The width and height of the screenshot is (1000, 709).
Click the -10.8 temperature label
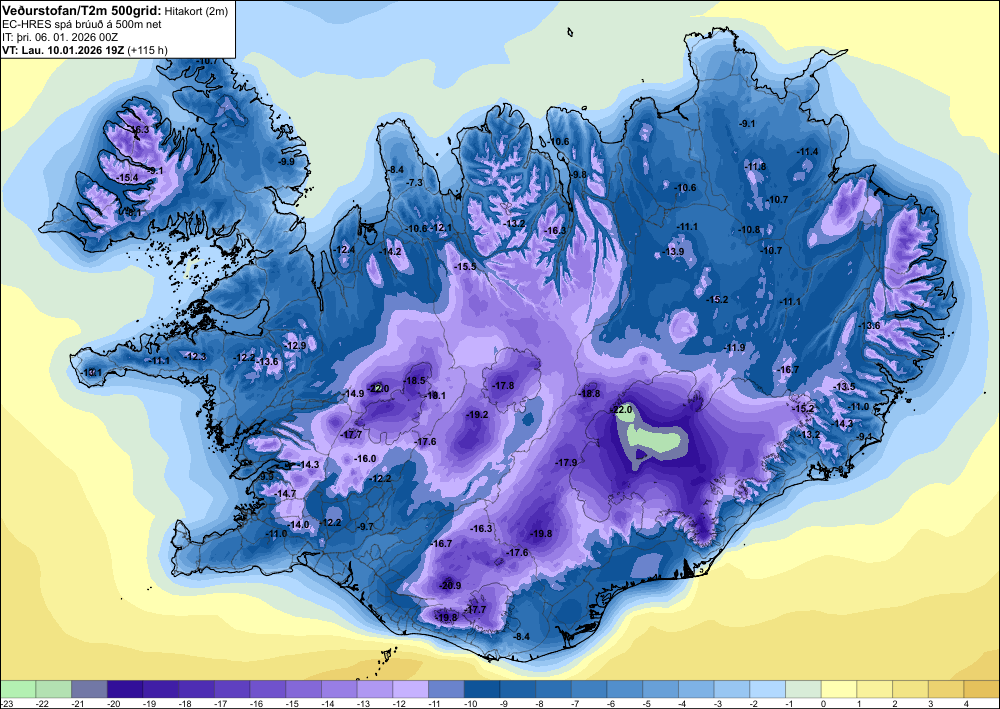(x=749, y=230)
